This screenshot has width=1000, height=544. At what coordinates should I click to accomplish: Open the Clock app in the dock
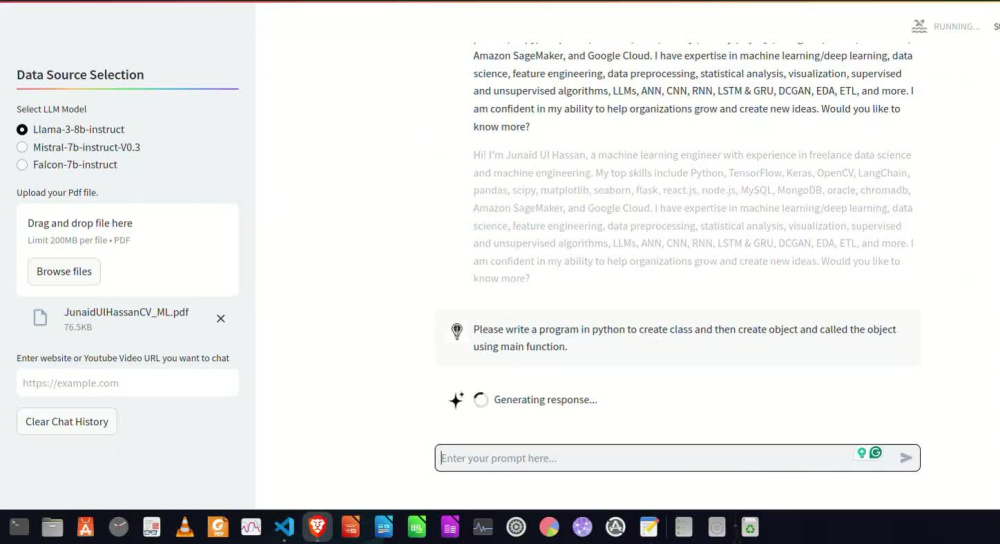tap(119, 527)
